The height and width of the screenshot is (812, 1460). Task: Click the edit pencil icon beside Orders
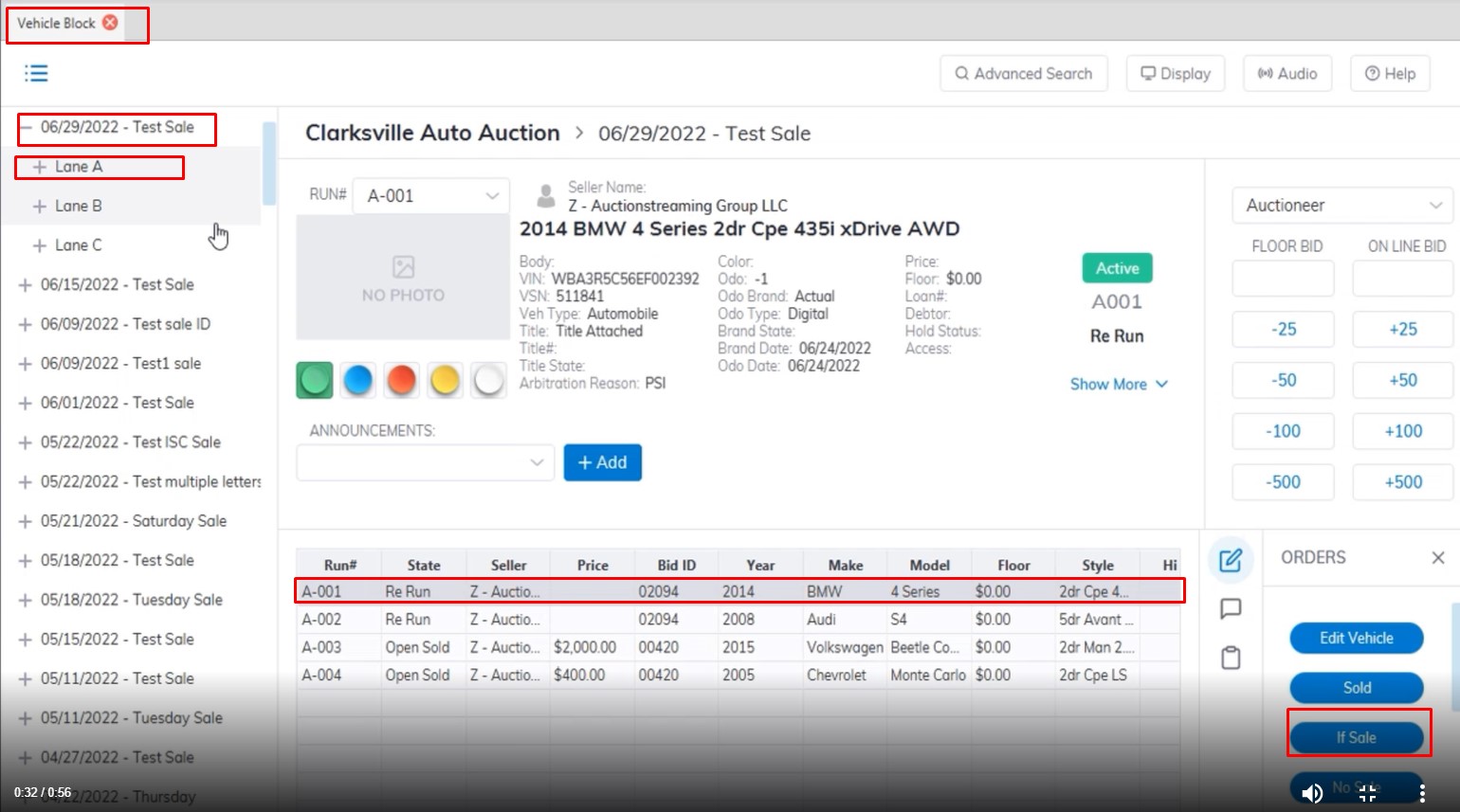[1231, 560]
